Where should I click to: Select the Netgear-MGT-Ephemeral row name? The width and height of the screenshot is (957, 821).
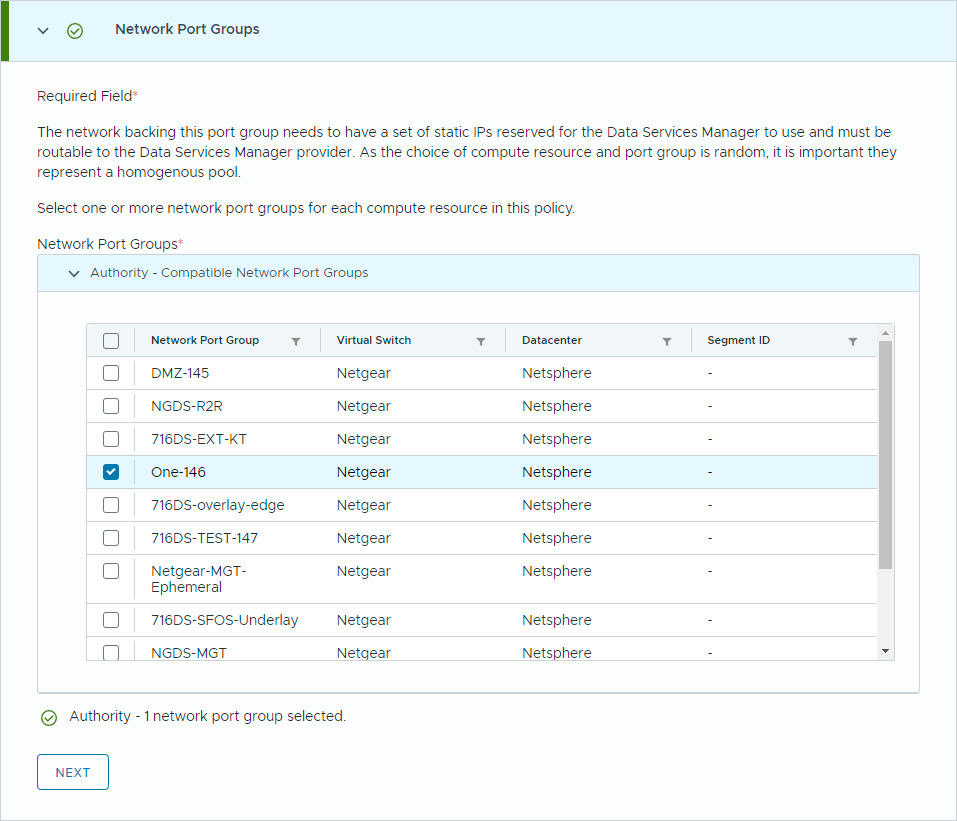click(198, 579)
